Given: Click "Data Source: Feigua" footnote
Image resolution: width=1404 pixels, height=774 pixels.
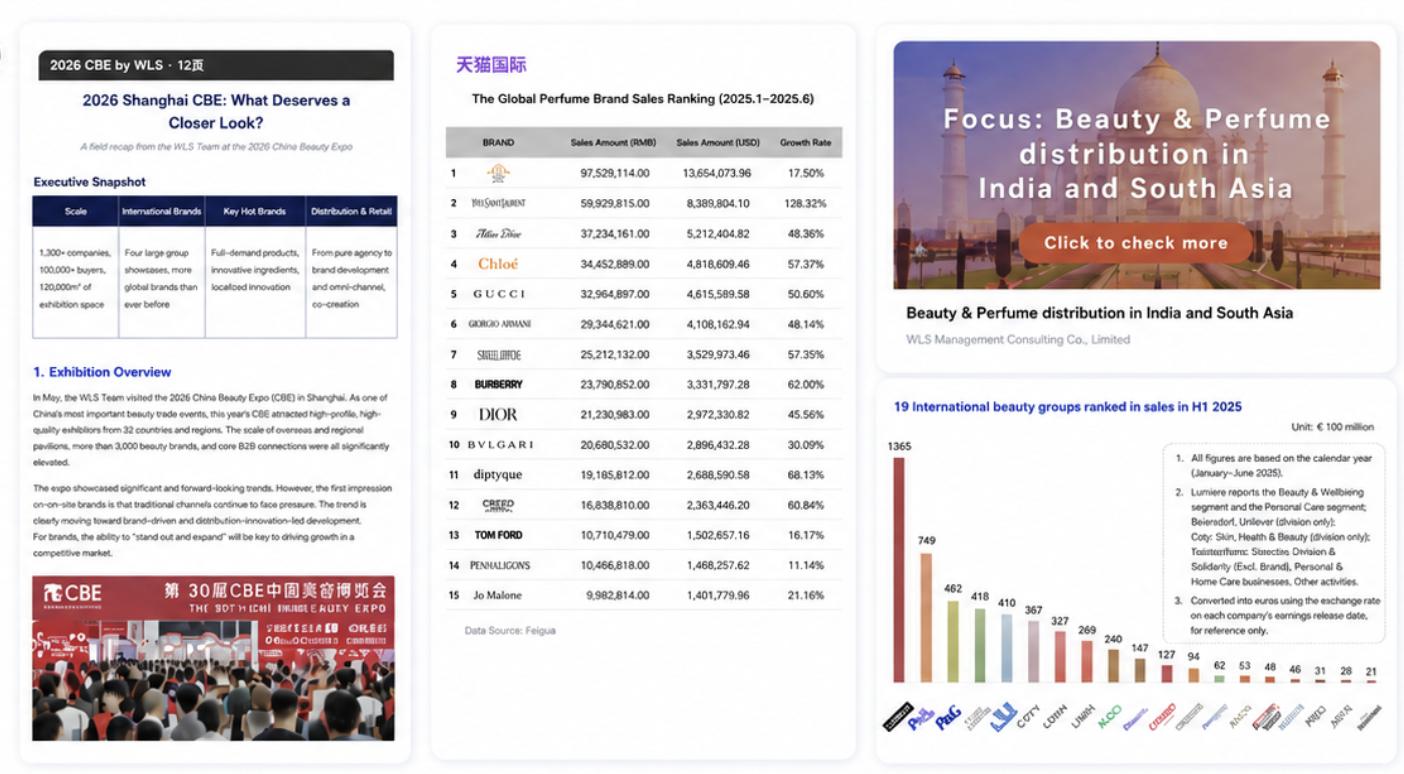Looking at the screenshot, I should [x=510, y=630].
